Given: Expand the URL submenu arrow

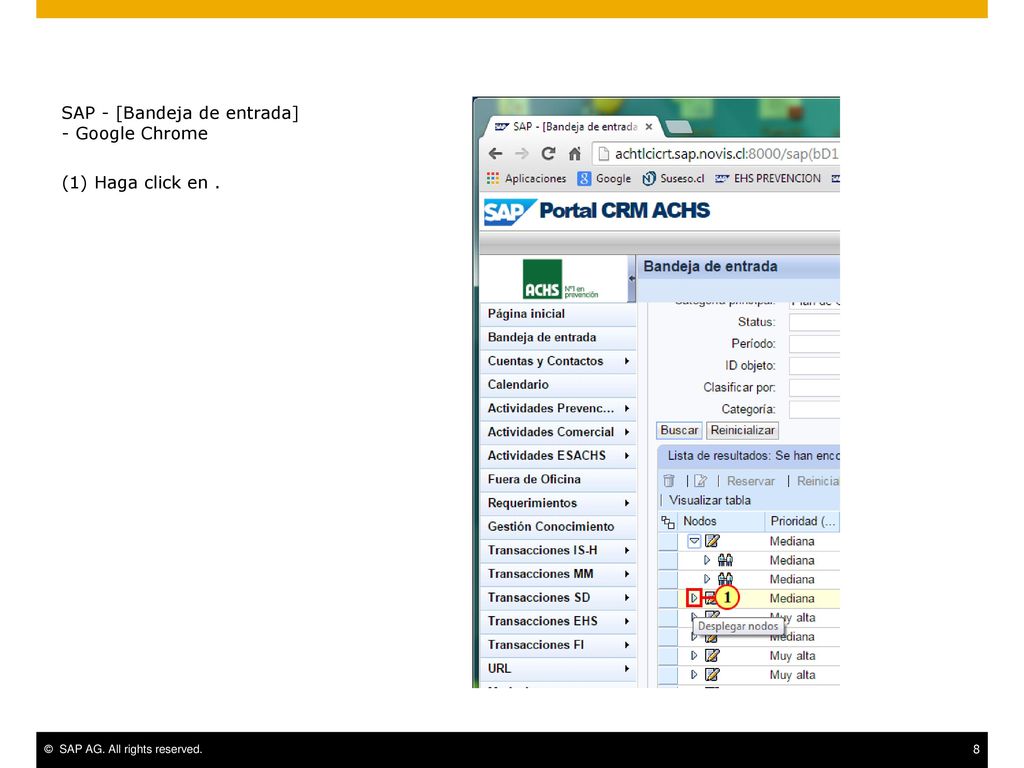Looking at the screenshot, I should tap(626, 669).
